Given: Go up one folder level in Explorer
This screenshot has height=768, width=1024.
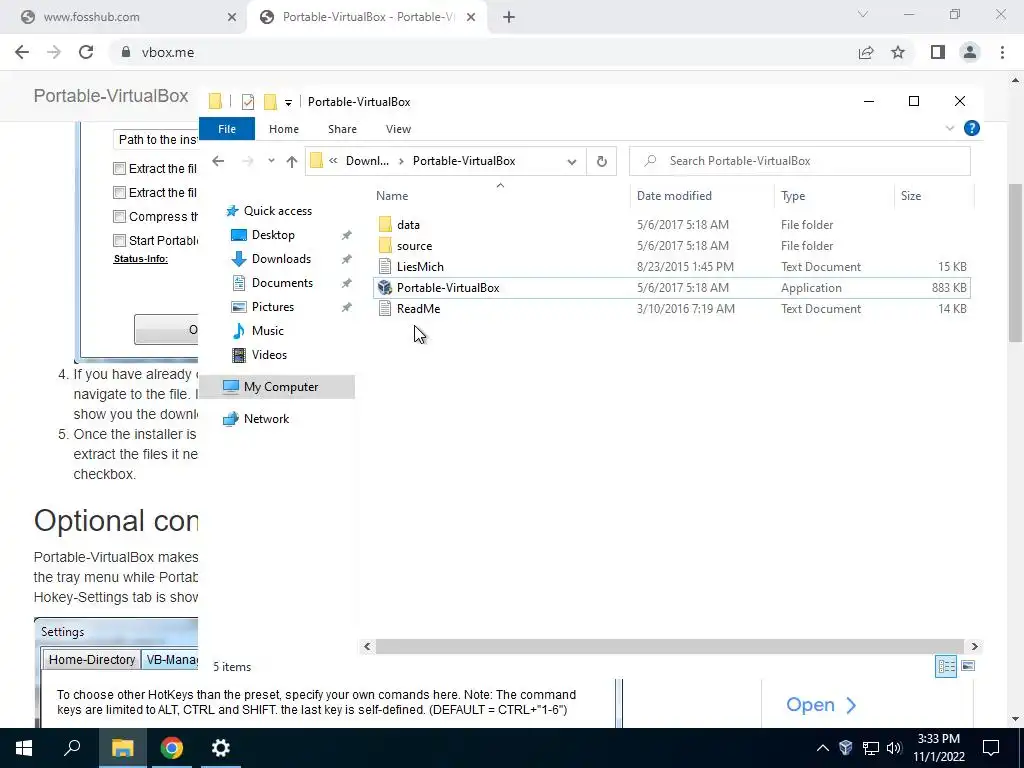Looking at the screenshot, I should point(291,161).
